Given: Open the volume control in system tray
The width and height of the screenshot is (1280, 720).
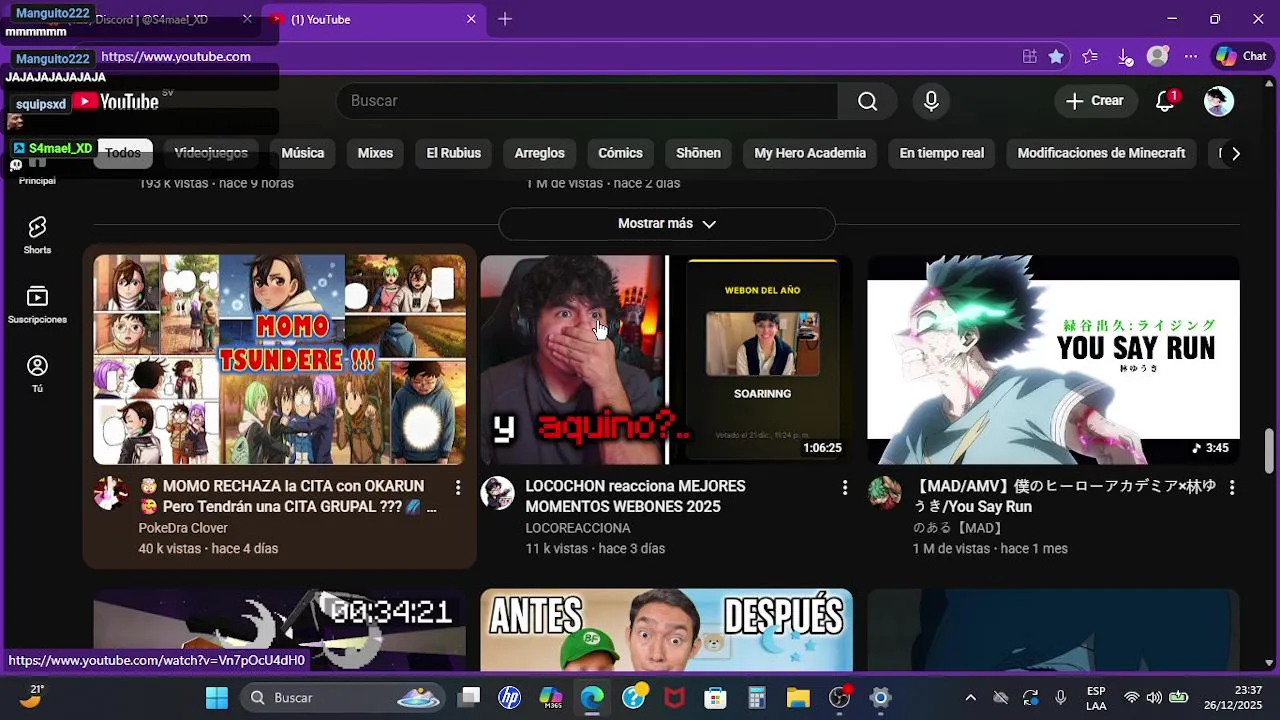Looking at the screenshot, I should pos(1154,698).
